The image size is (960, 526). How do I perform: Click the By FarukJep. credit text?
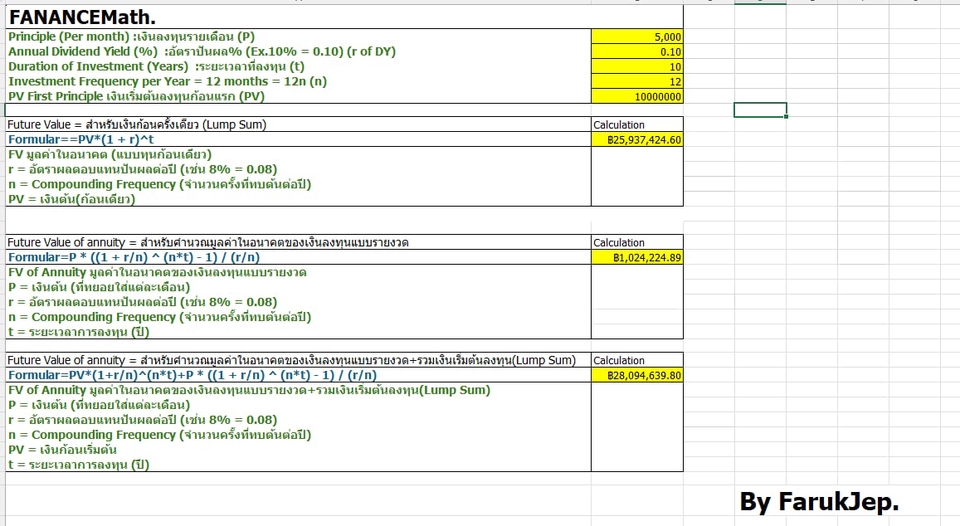pos(818,502)
